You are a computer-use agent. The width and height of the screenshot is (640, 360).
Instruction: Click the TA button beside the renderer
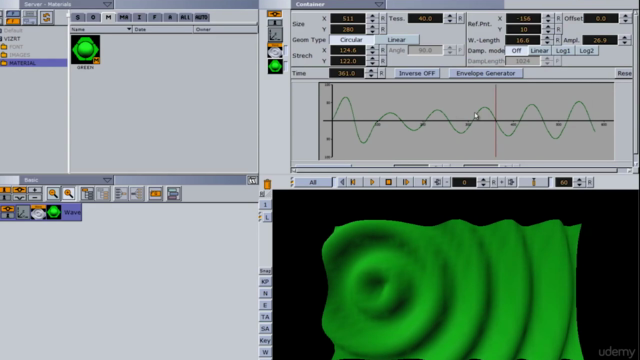point(265,317)
